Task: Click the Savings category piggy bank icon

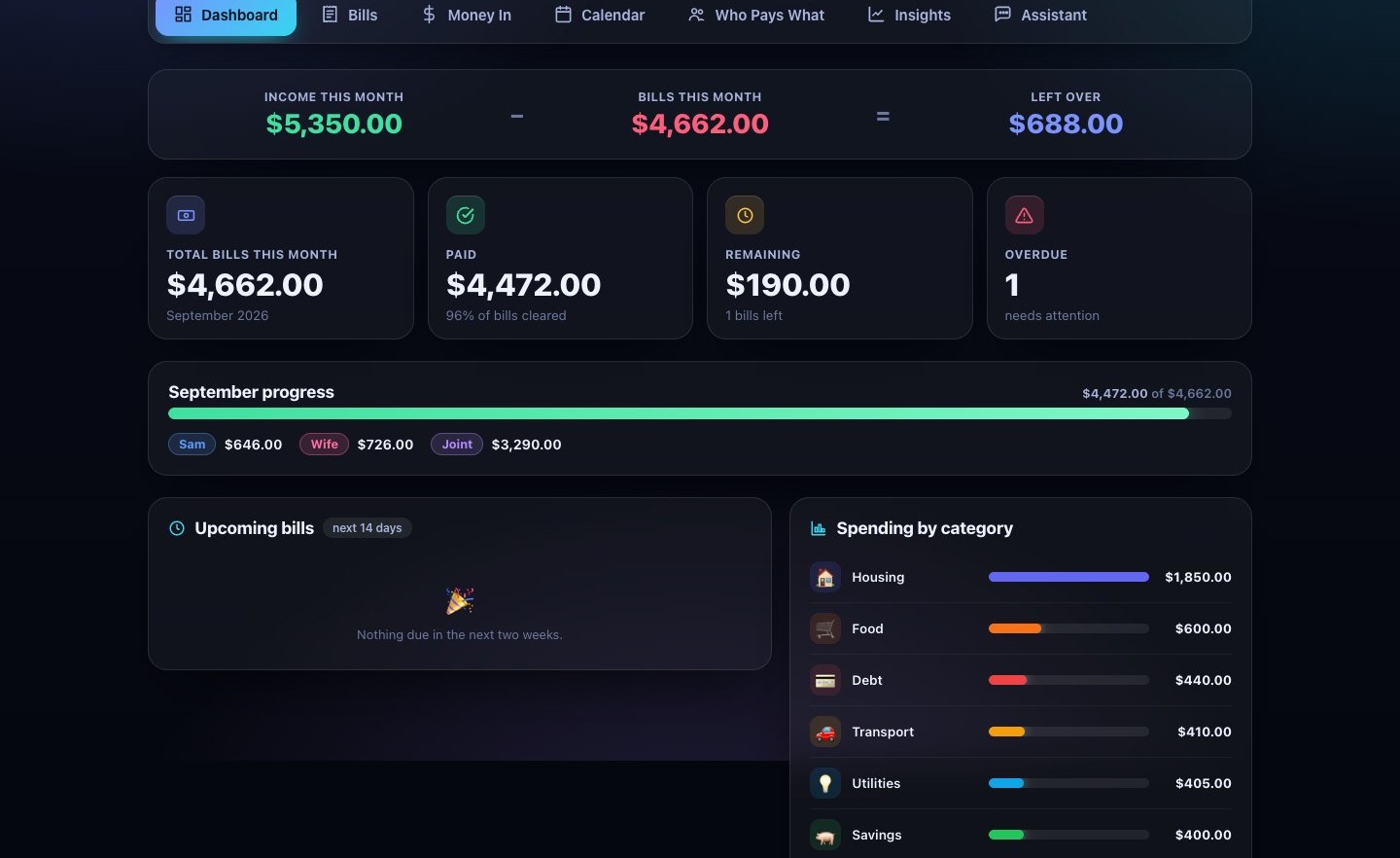Action: pyautogui.click(x=825, y=835)
